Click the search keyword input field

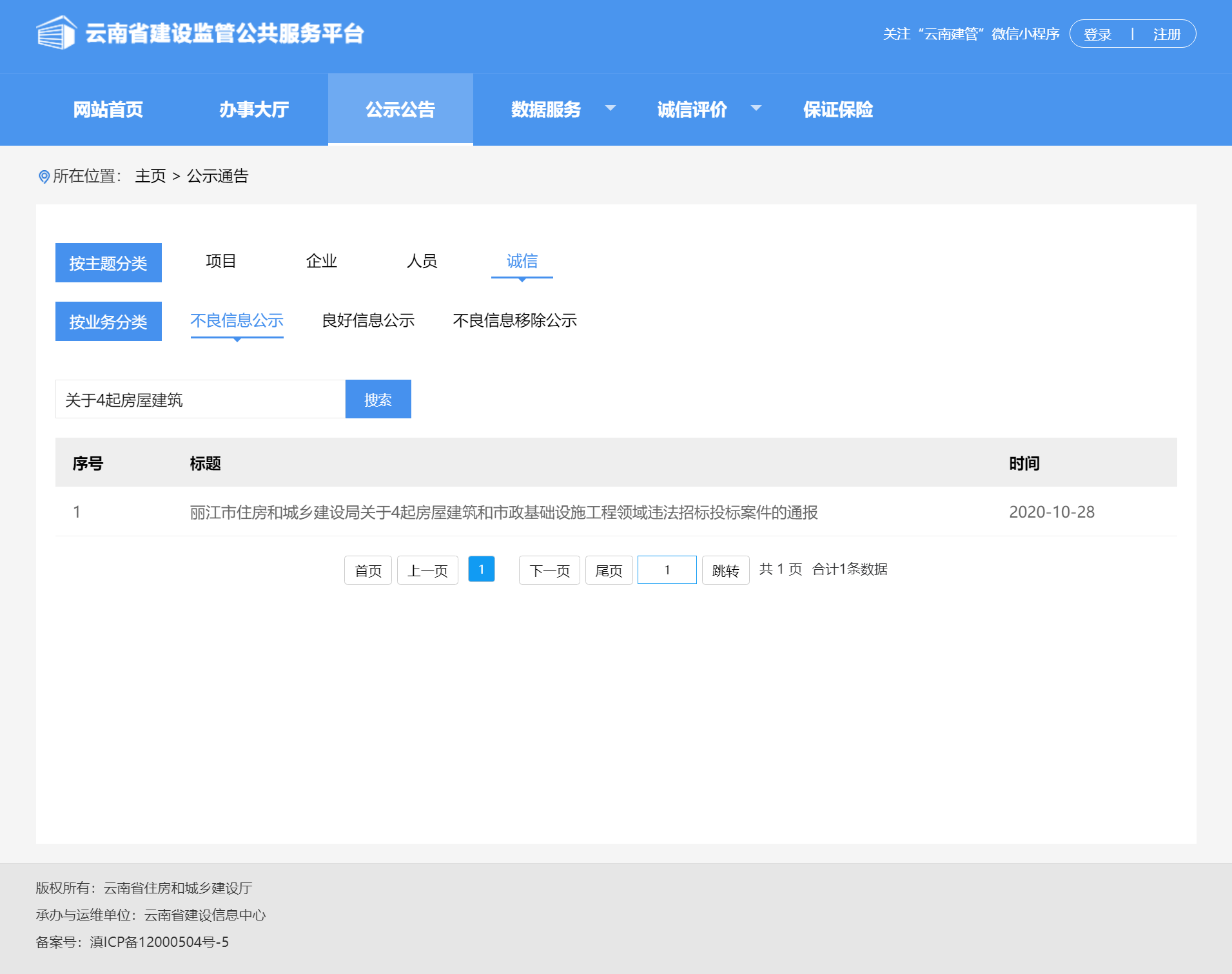(200, 400)
